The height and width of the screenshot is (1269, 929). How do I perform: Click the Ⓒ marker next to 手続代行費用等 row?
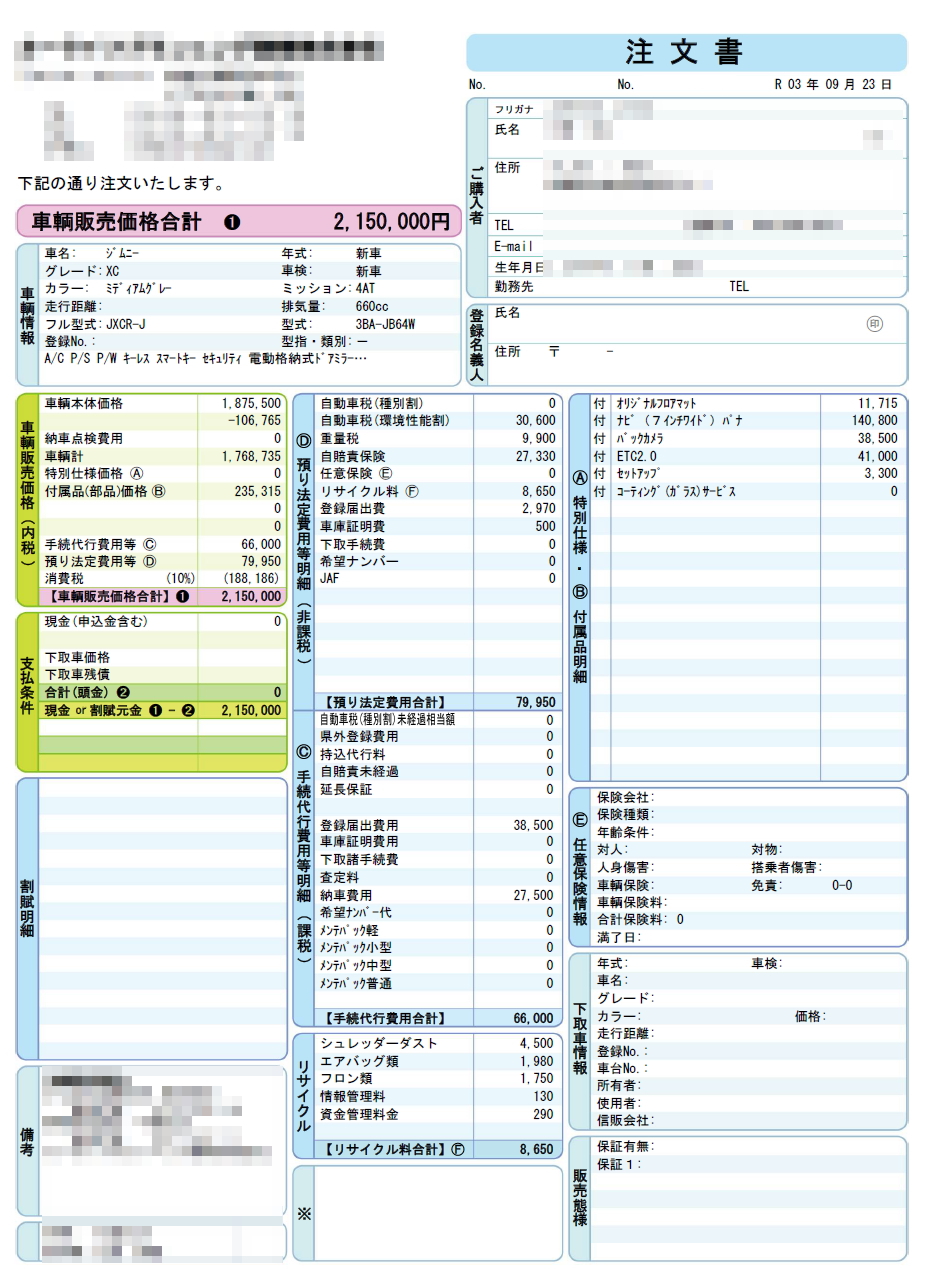pos(150,544)
